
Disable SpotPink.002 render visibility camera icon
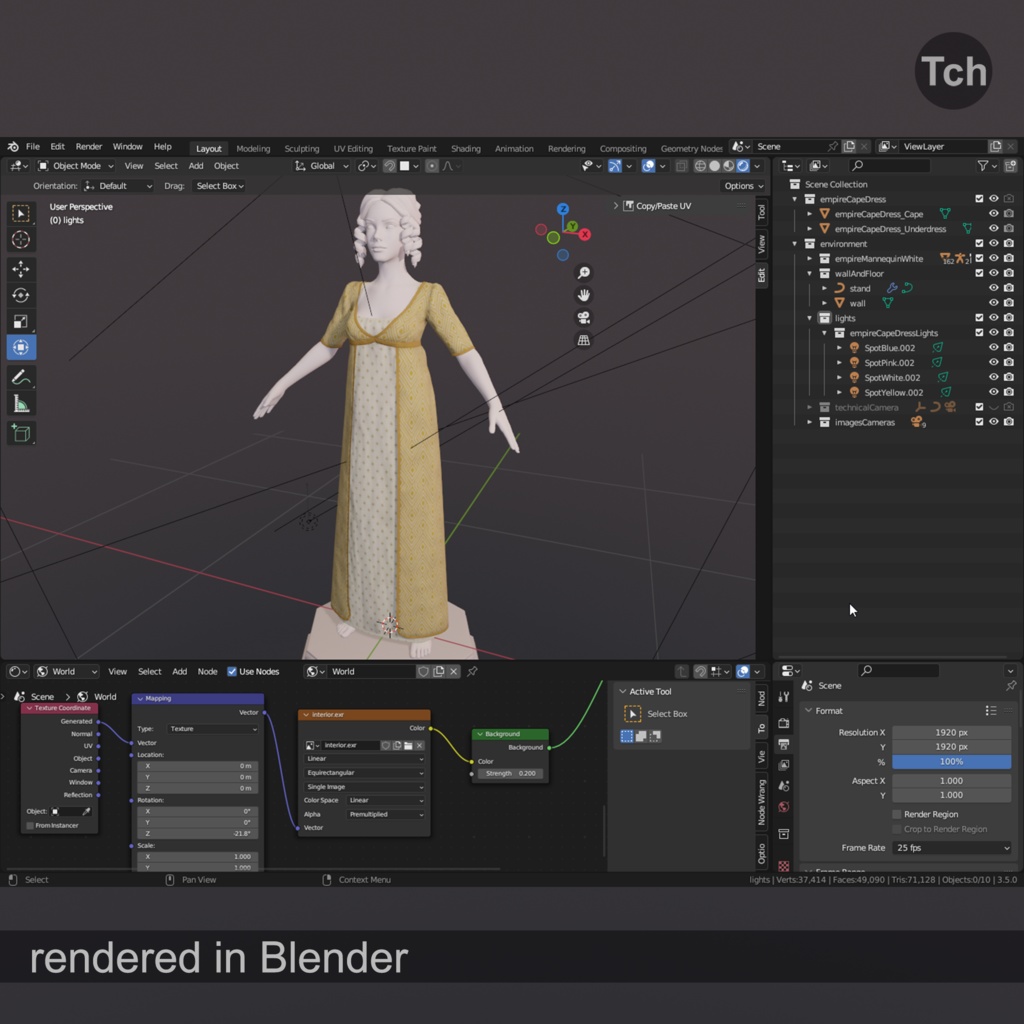[x=1009, y=362]
